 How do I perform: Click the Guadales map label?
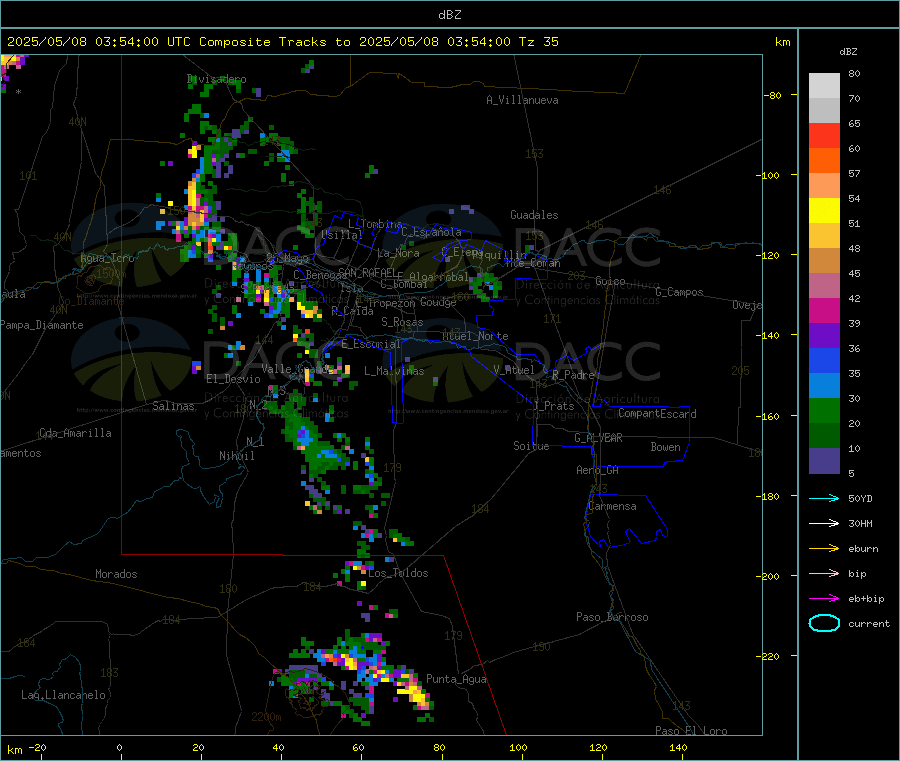point(534,215)
